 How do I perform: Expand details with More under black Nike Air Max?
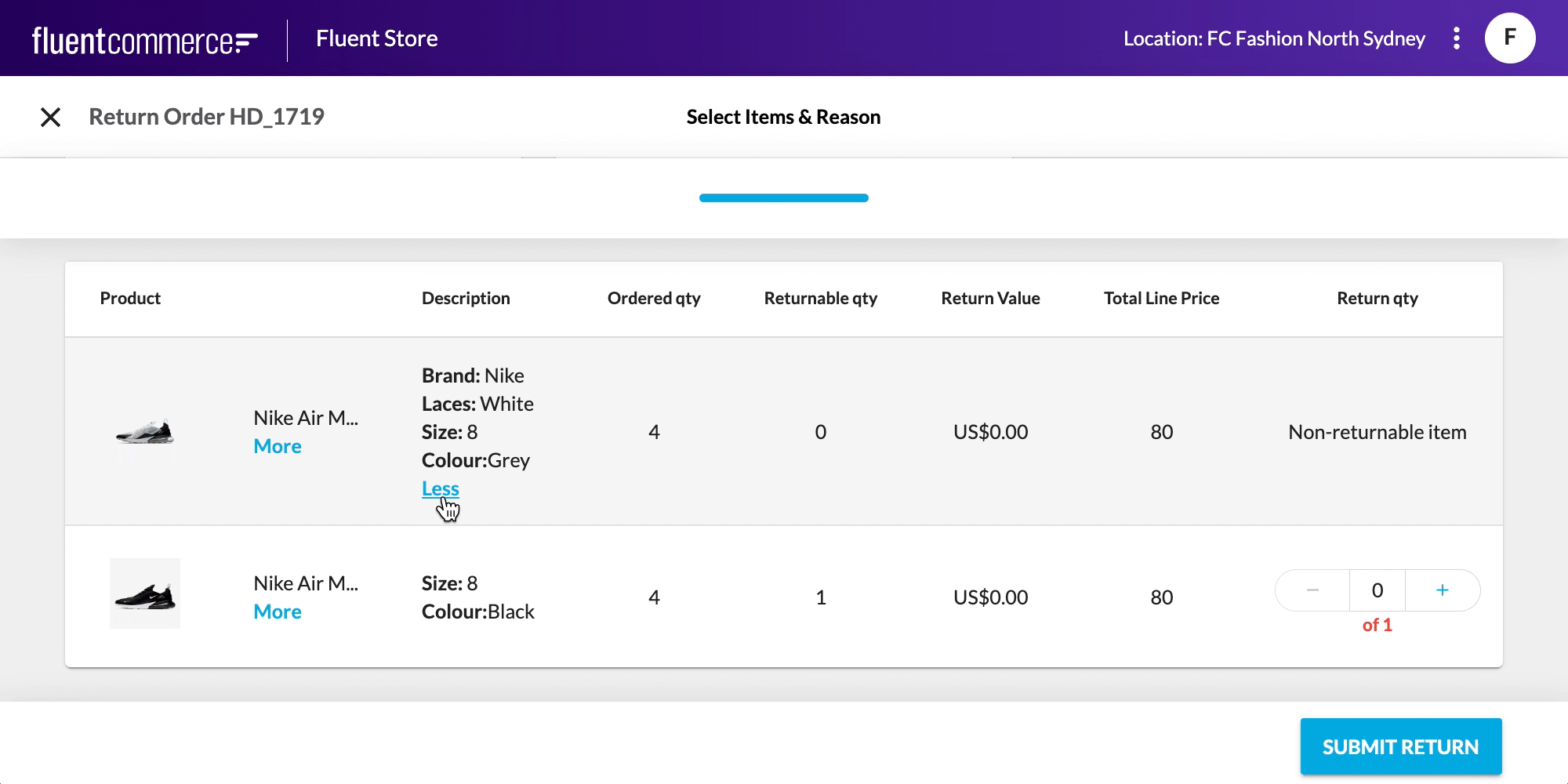coord(277,611)
